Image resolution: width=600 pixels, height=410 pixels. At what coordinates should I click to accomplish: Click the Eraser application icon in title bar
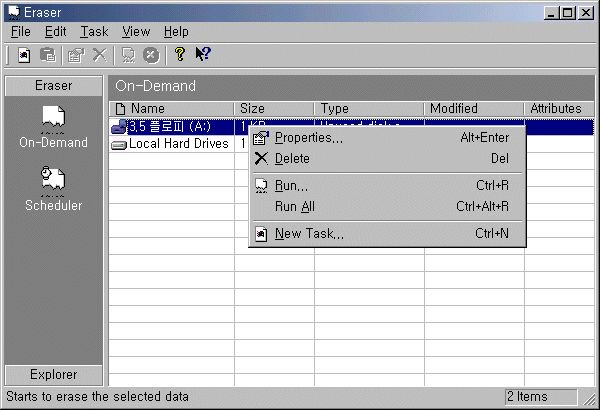[x=13, y=13]
